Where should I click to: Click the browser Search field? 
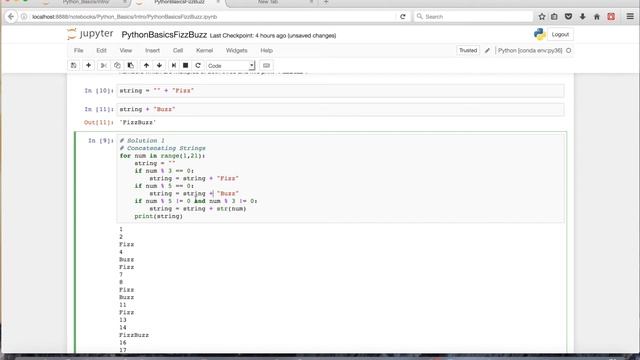coord(473,17)
